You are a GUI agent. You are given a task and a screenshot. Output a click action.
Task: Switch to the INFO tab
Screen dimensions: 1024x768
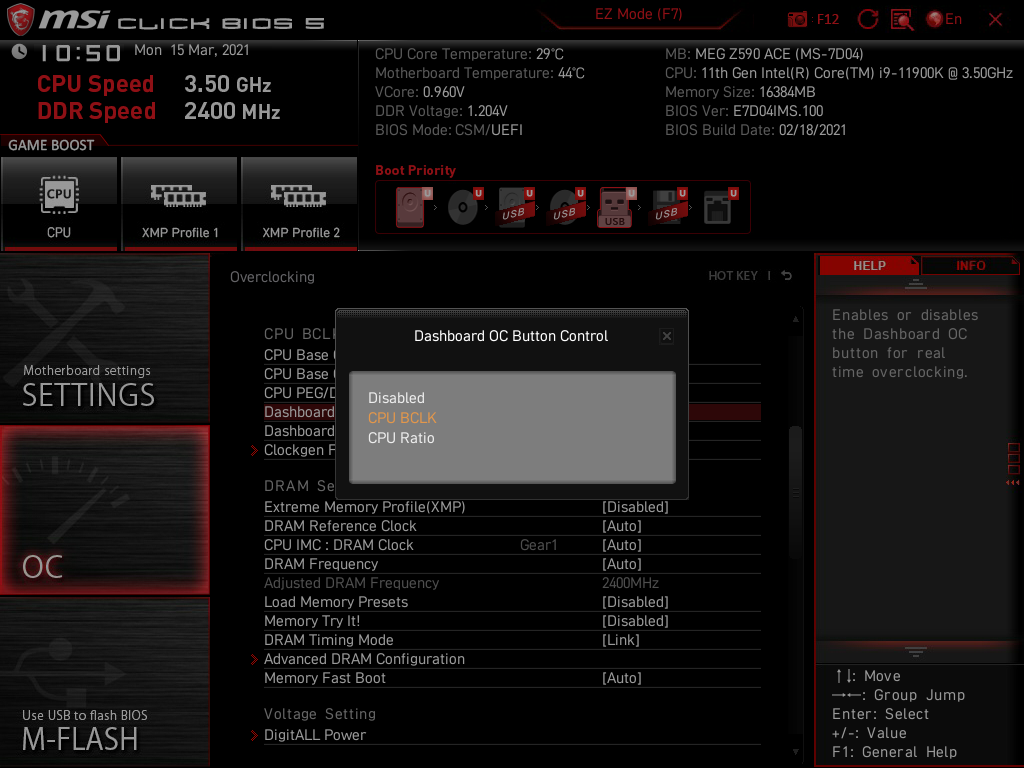(970, 266)
